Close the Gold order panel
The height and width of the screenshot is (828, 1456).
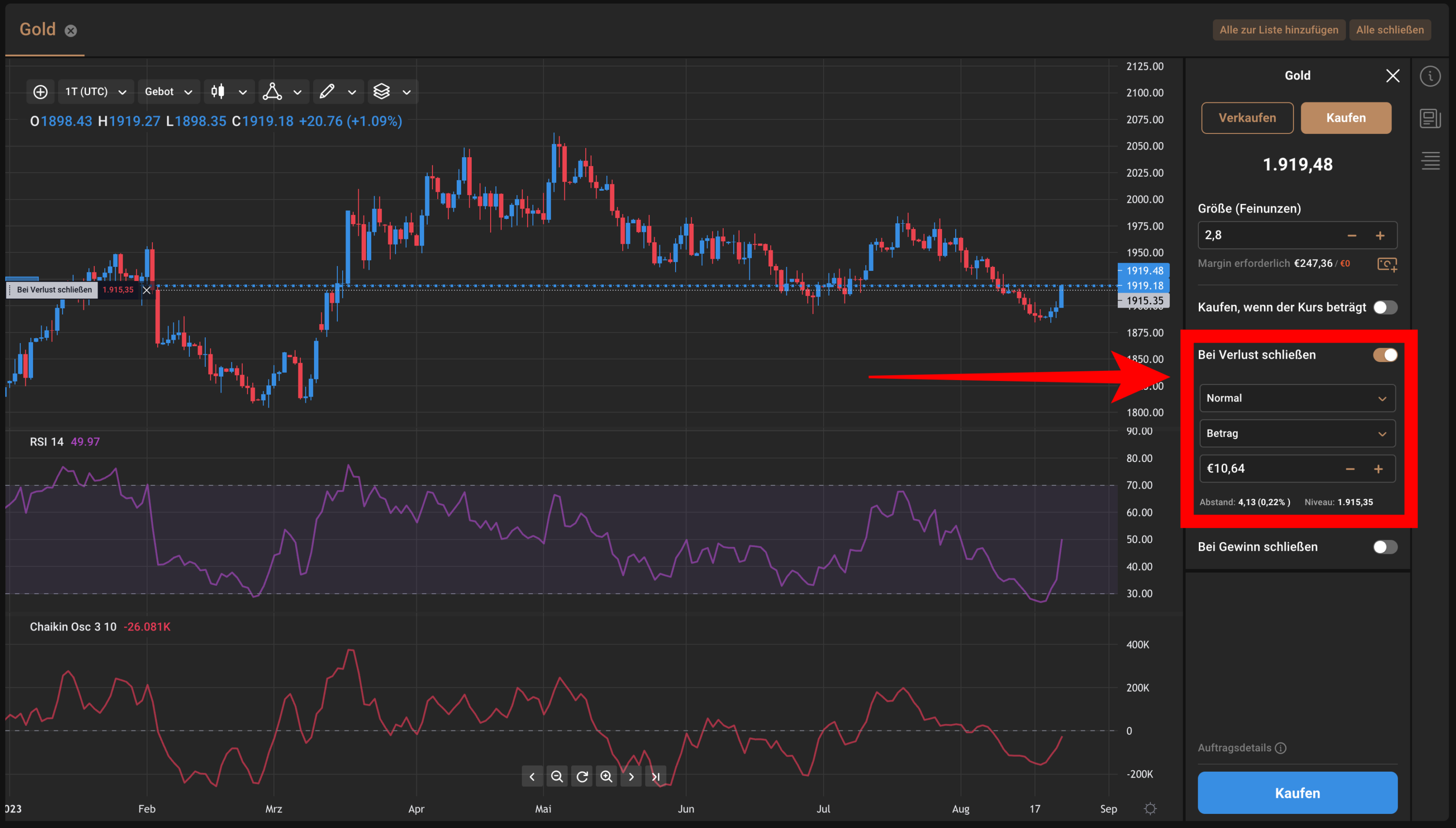click(x=1392, y=76)
